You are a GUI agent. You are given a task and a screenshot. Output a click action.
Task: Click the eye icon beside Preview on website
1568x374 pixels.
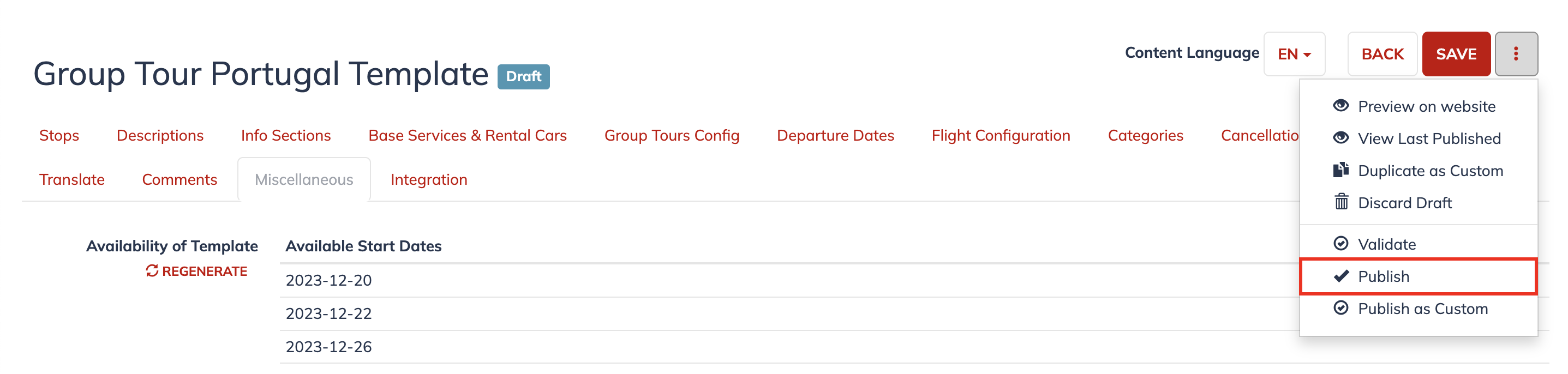pos(1340,106)
